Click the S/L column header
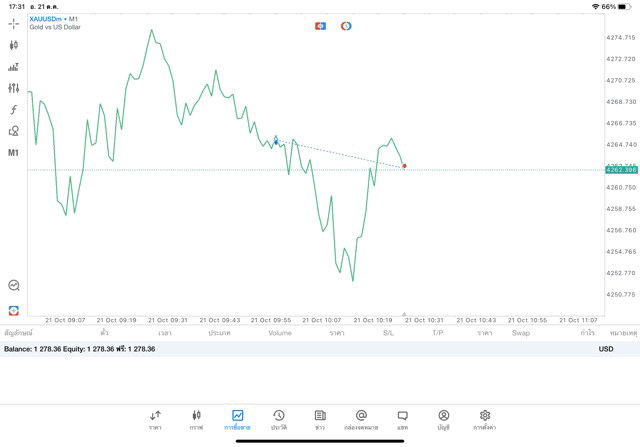Screen dimensions: 640x447 pos(388,332)
